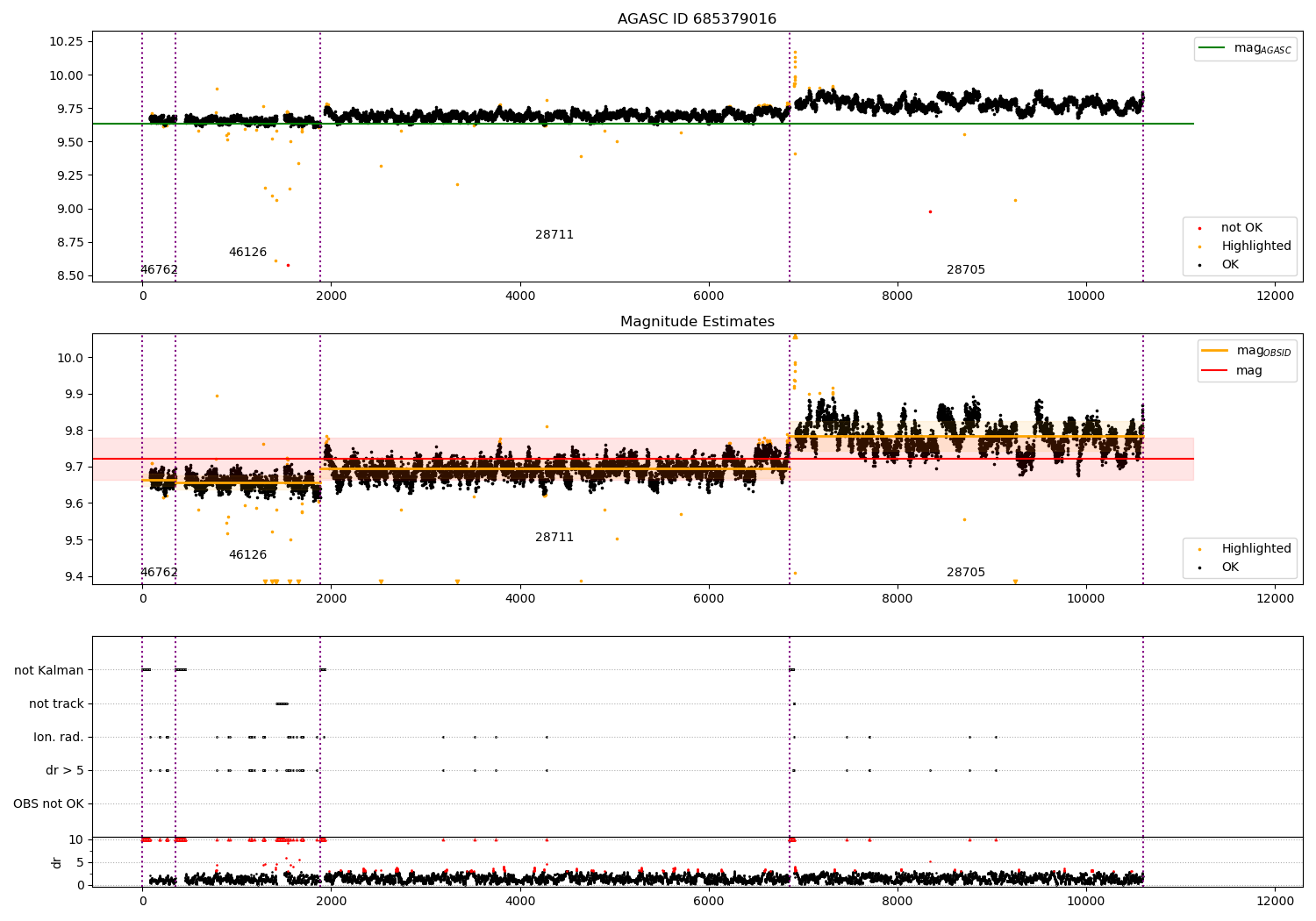Click x-axis tick 2000 under the bottom plot
This screenshot has height=921, width=1316.
point(332,902)
